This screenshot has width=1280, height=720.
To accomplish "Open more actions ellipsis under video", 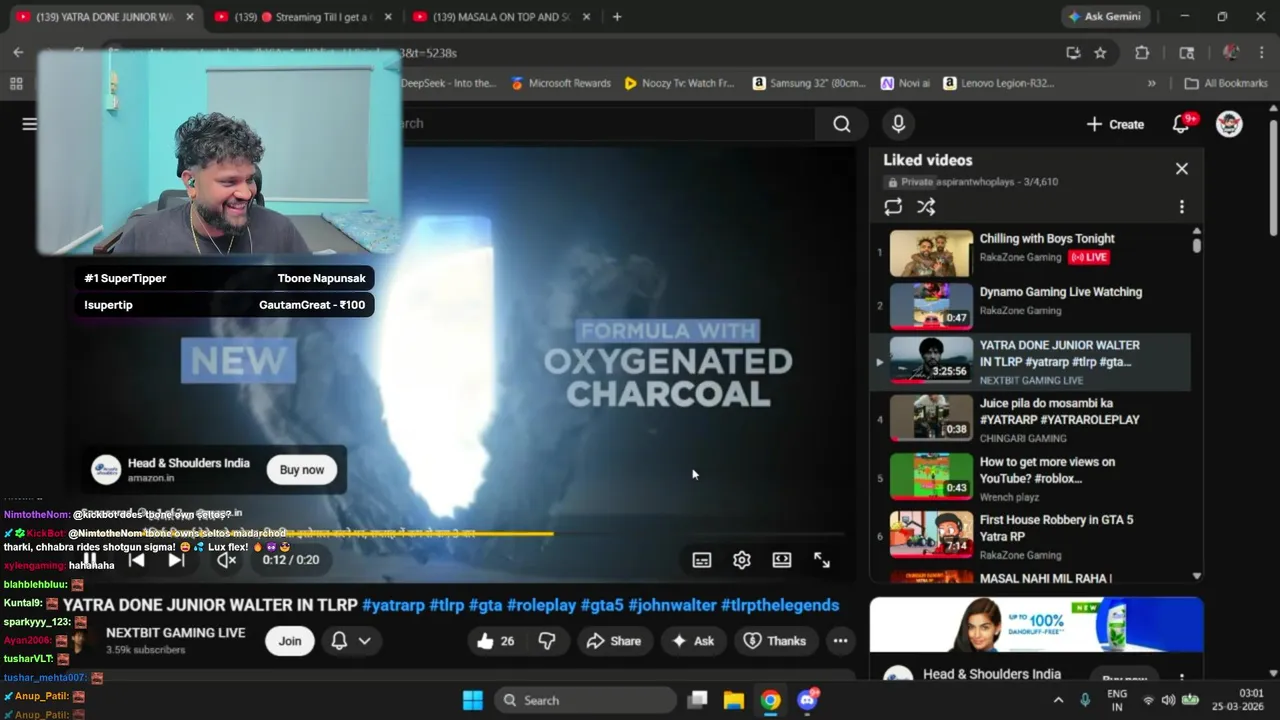I will coord(840,641).
